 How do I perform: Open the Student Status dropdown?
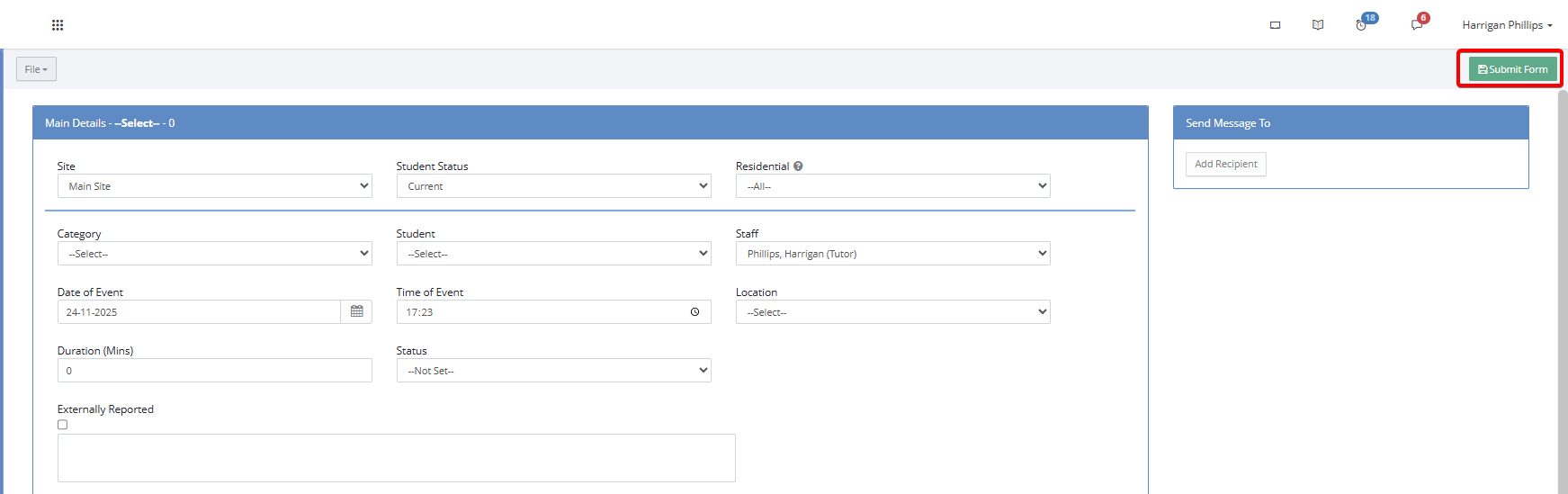553,186
